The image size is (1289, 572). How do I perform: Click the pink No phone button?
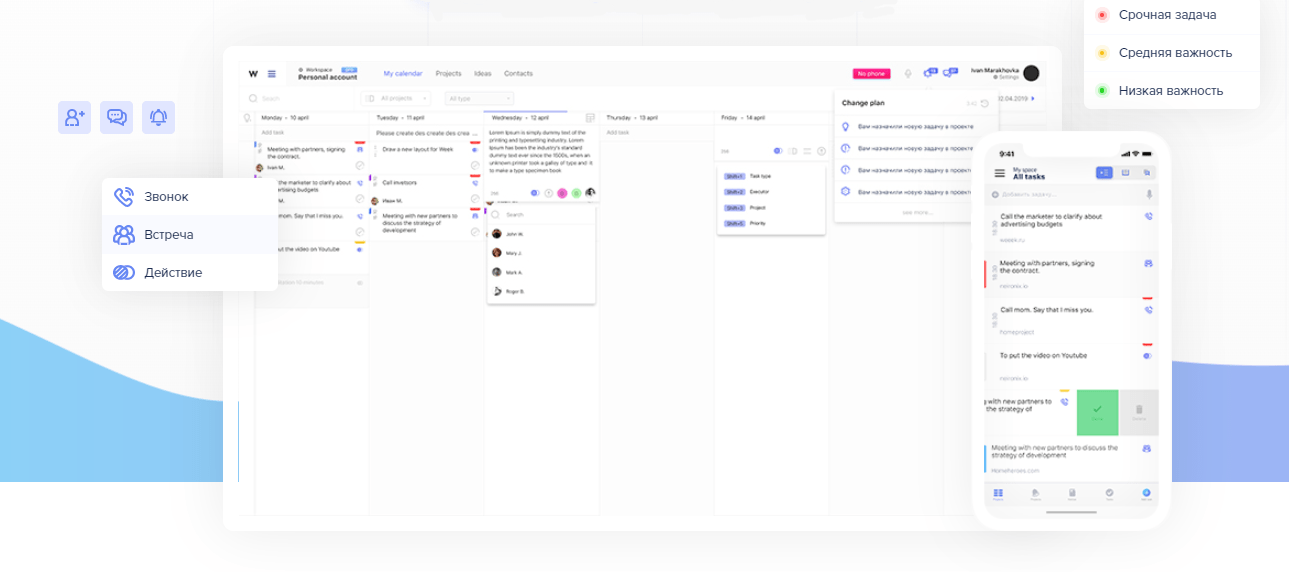[870, 73]
